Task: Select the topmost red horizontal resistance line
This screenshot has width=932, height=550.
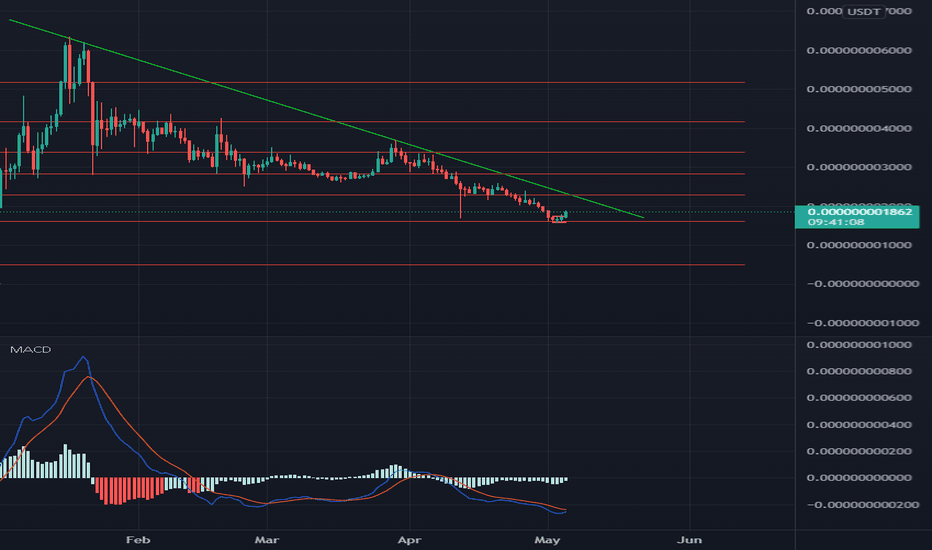Action: coord(372,83)
